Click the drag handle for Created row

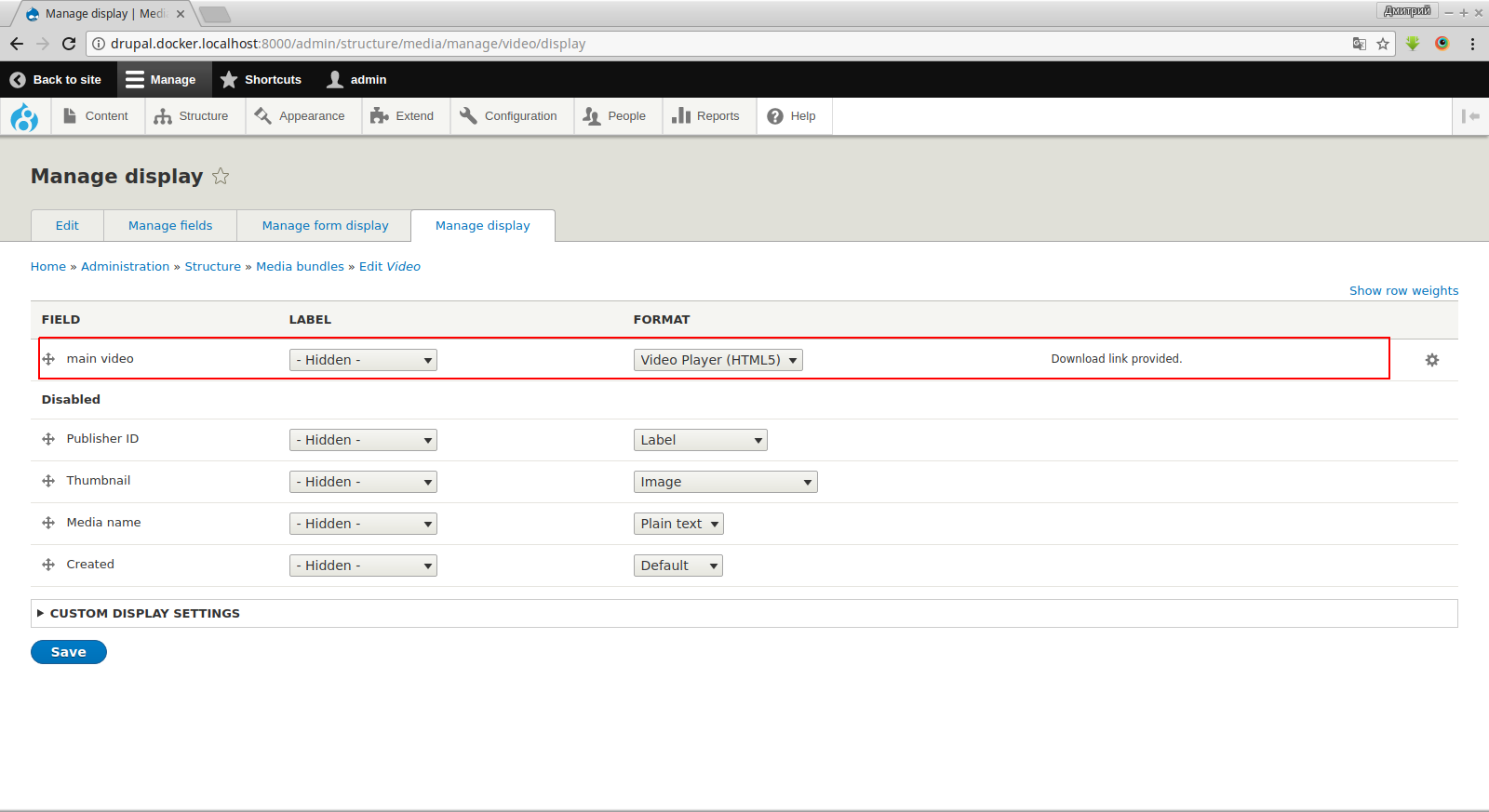(48, 565)
